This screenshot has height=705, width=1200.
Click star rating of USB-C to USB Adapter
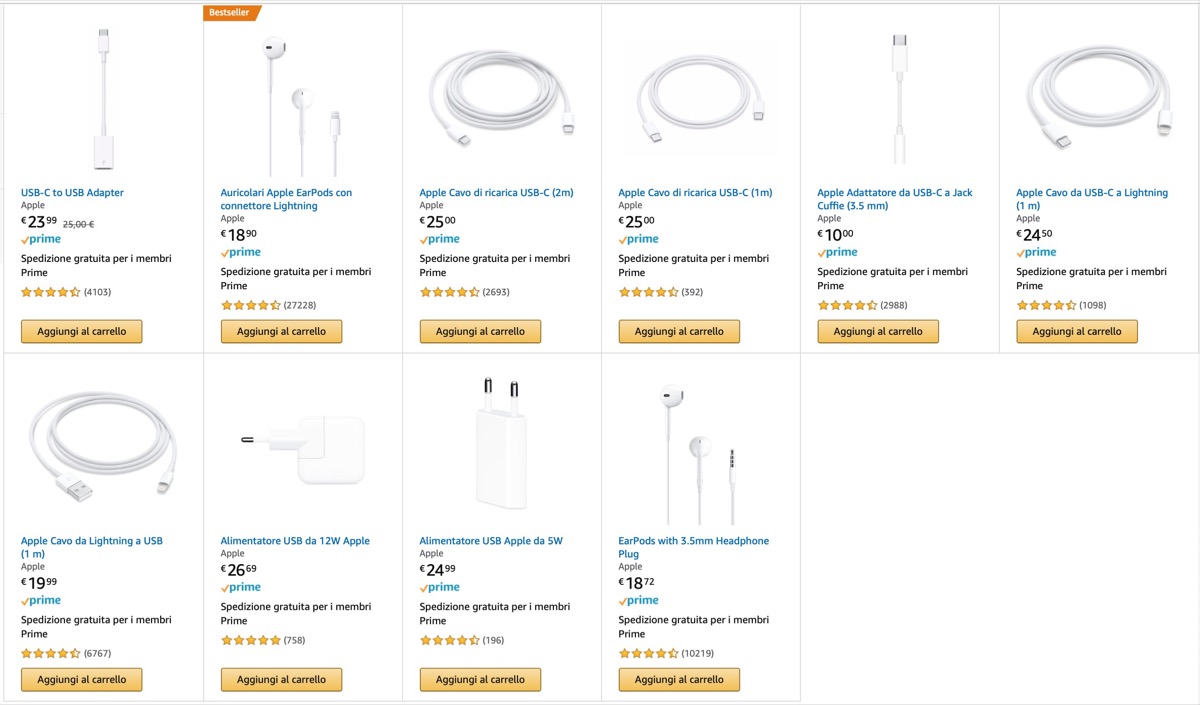[x=50, y=292]
